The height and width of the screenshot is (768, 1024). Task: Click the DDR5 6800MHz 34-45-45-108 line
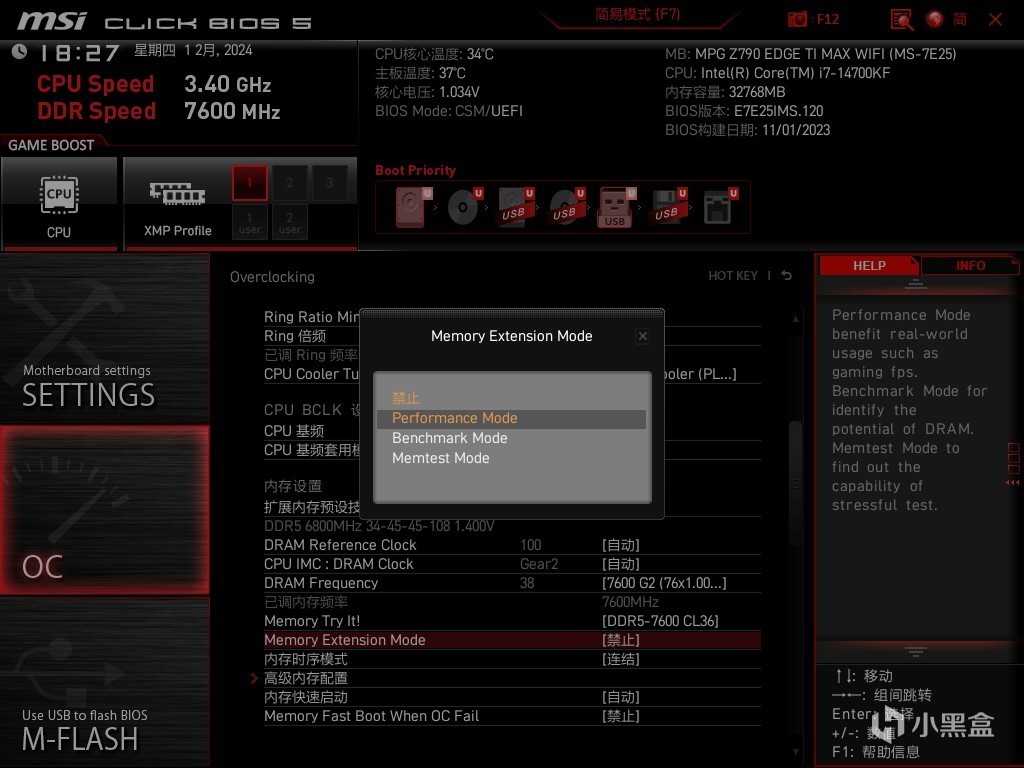(x=379, y=526)
